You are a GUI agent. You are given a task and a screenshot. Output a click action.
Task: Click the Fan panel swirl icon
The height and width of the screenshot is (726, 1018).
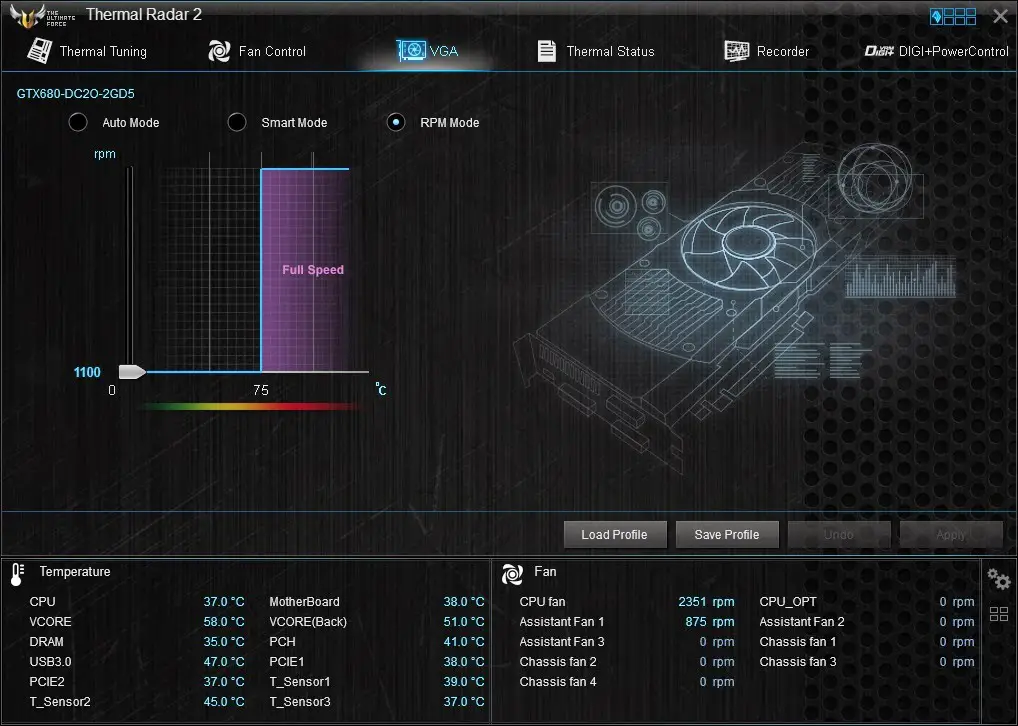click(x=512, y=574)
